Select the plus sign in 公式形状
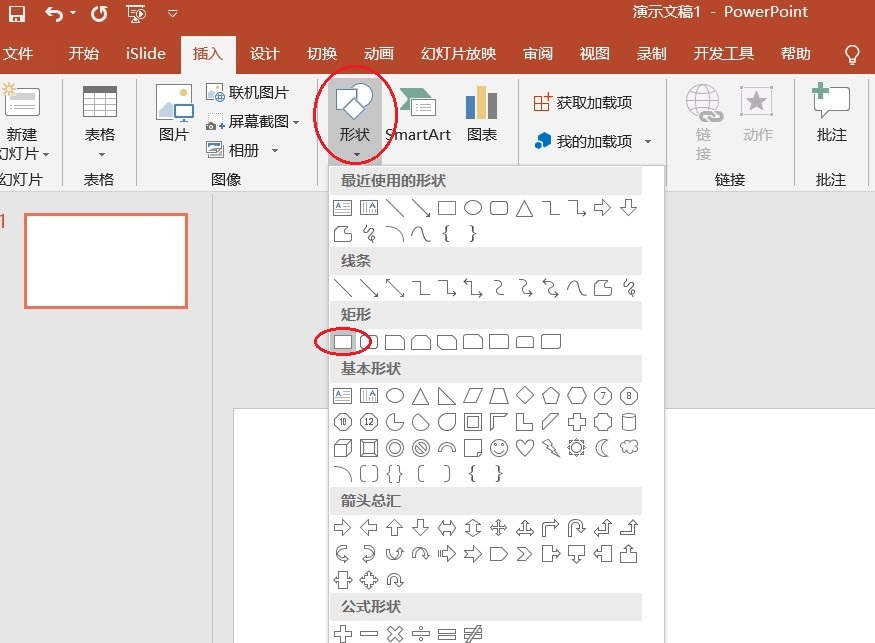Screen dimensions: 875x643 point(343,634)
